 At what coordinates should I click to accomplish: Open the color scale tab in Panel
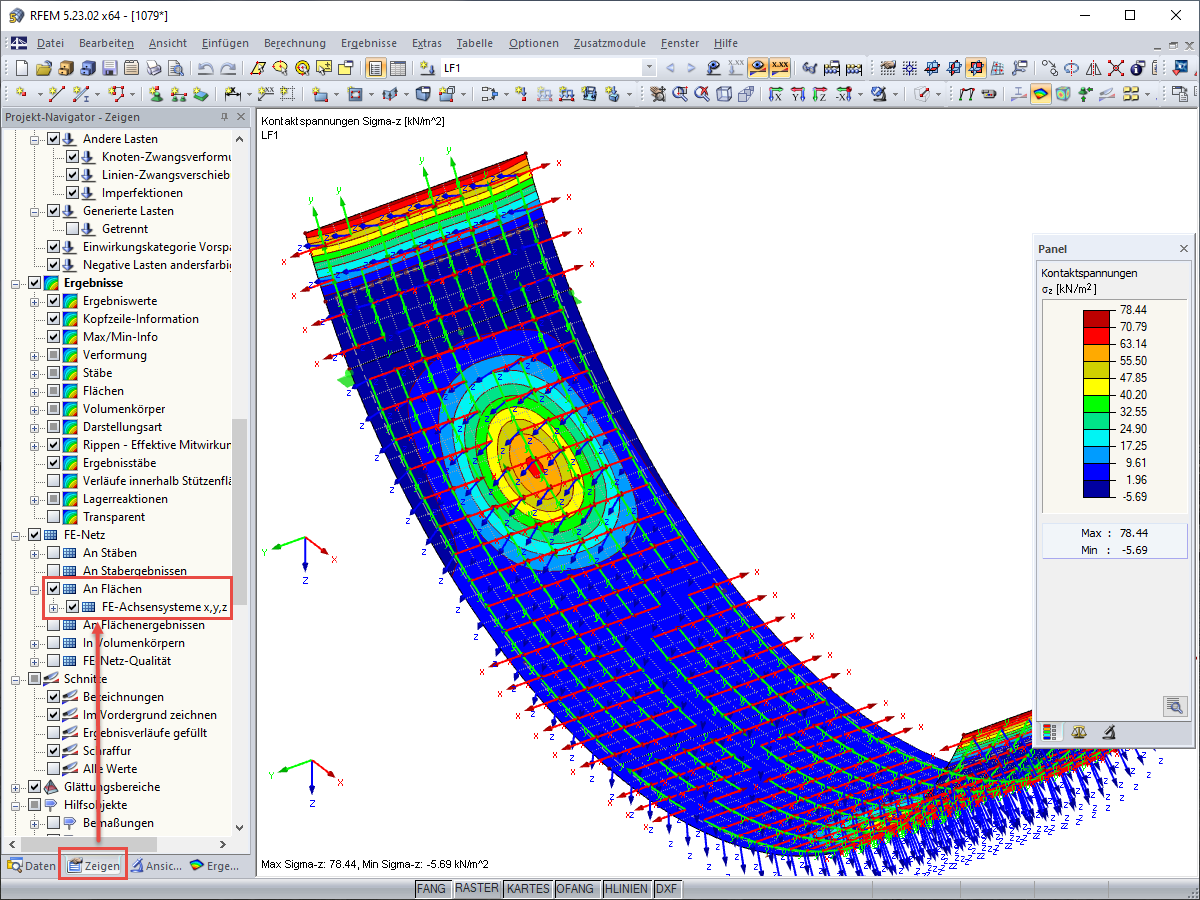pos(1050,732)
